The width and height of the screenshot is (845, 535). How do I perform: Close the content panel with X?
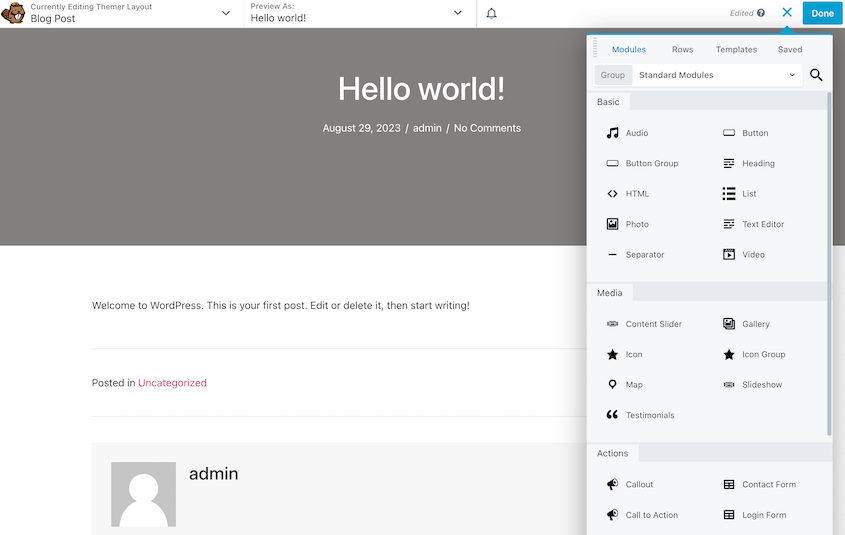tap(787, 12)
